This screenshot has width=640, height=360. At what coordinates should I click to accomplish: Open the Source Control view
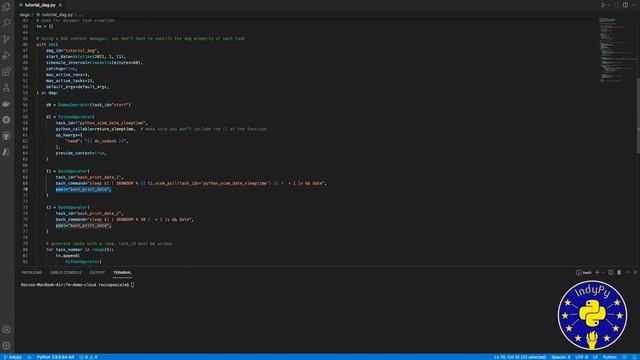[6, 39]
